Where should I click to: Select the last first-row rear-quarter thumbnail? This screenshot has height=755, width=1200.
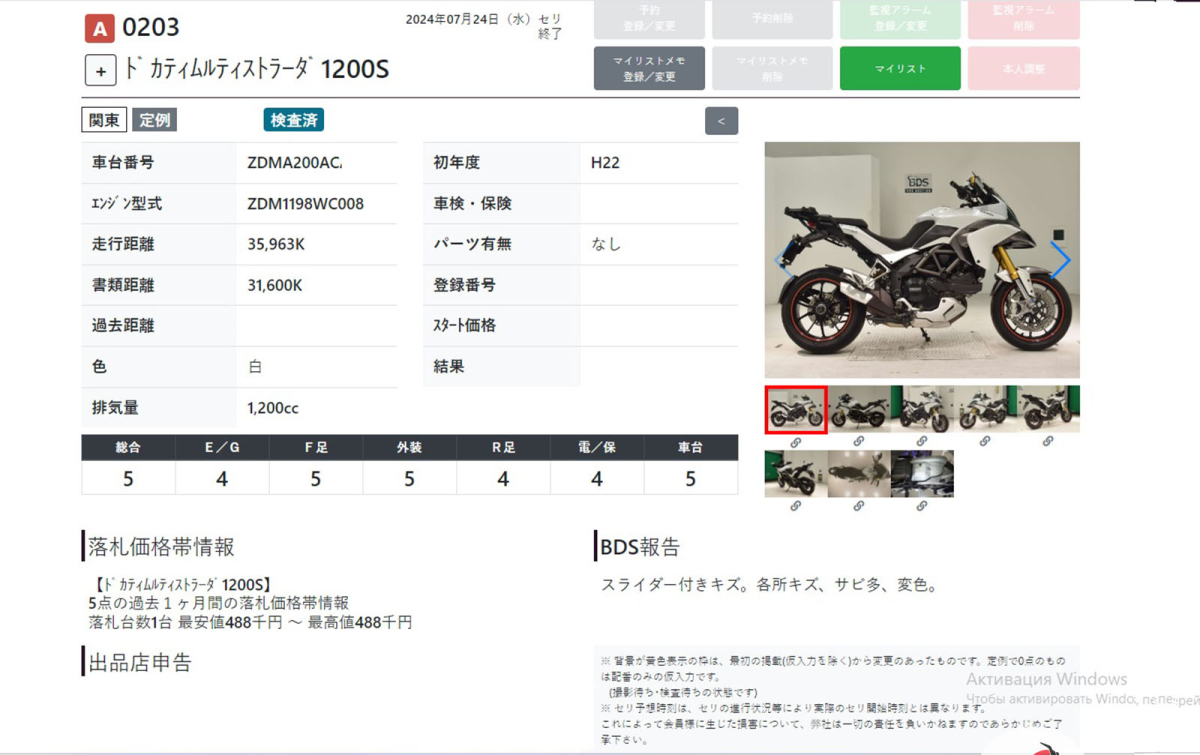click(1048, 410)
